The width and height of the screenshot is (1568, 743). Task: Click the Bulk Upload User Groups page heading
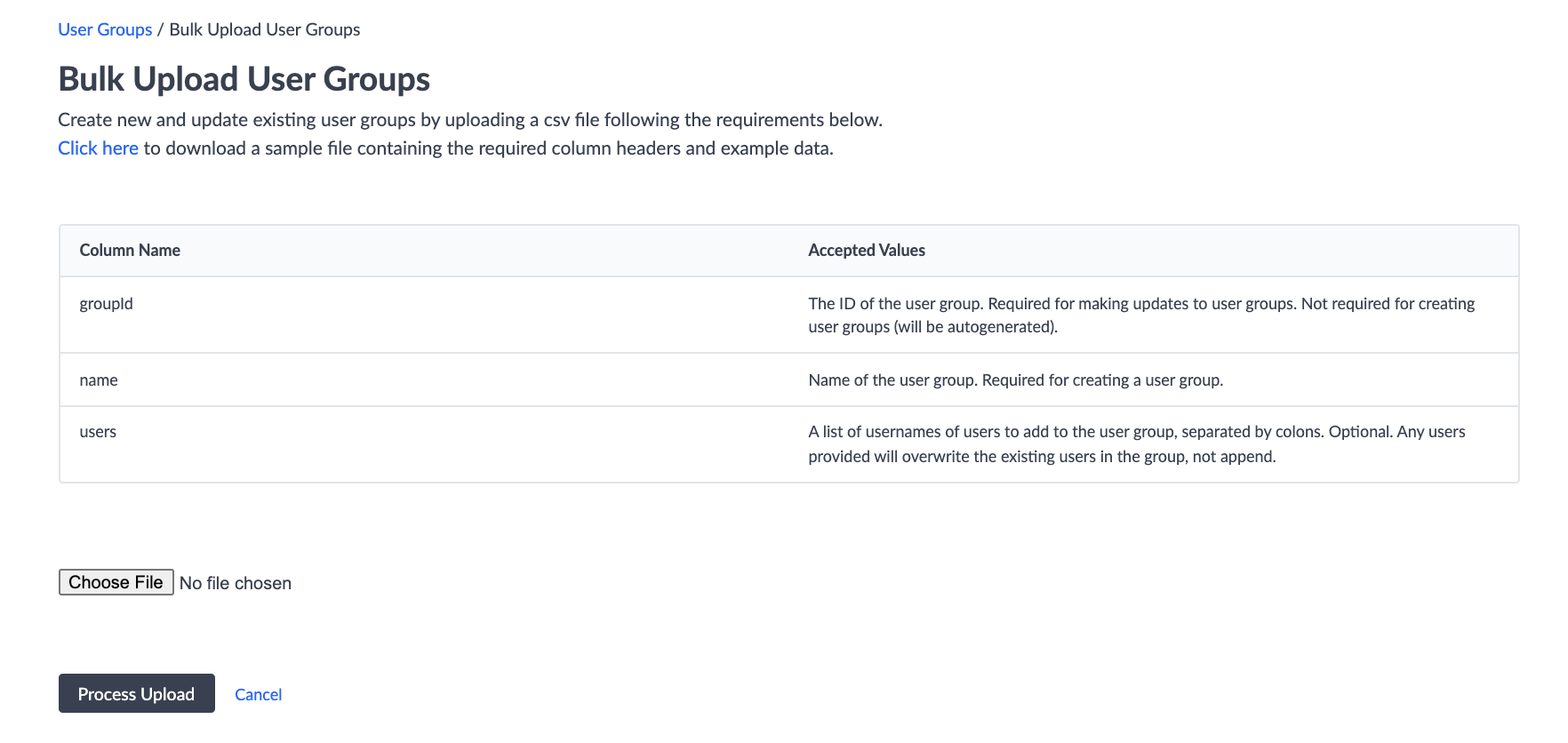click(244, 79)
